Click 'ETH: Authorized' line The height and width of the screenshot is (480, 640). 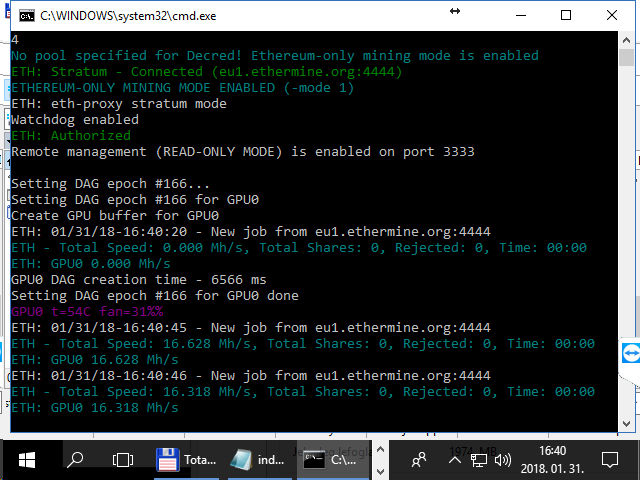coord(71,136)
